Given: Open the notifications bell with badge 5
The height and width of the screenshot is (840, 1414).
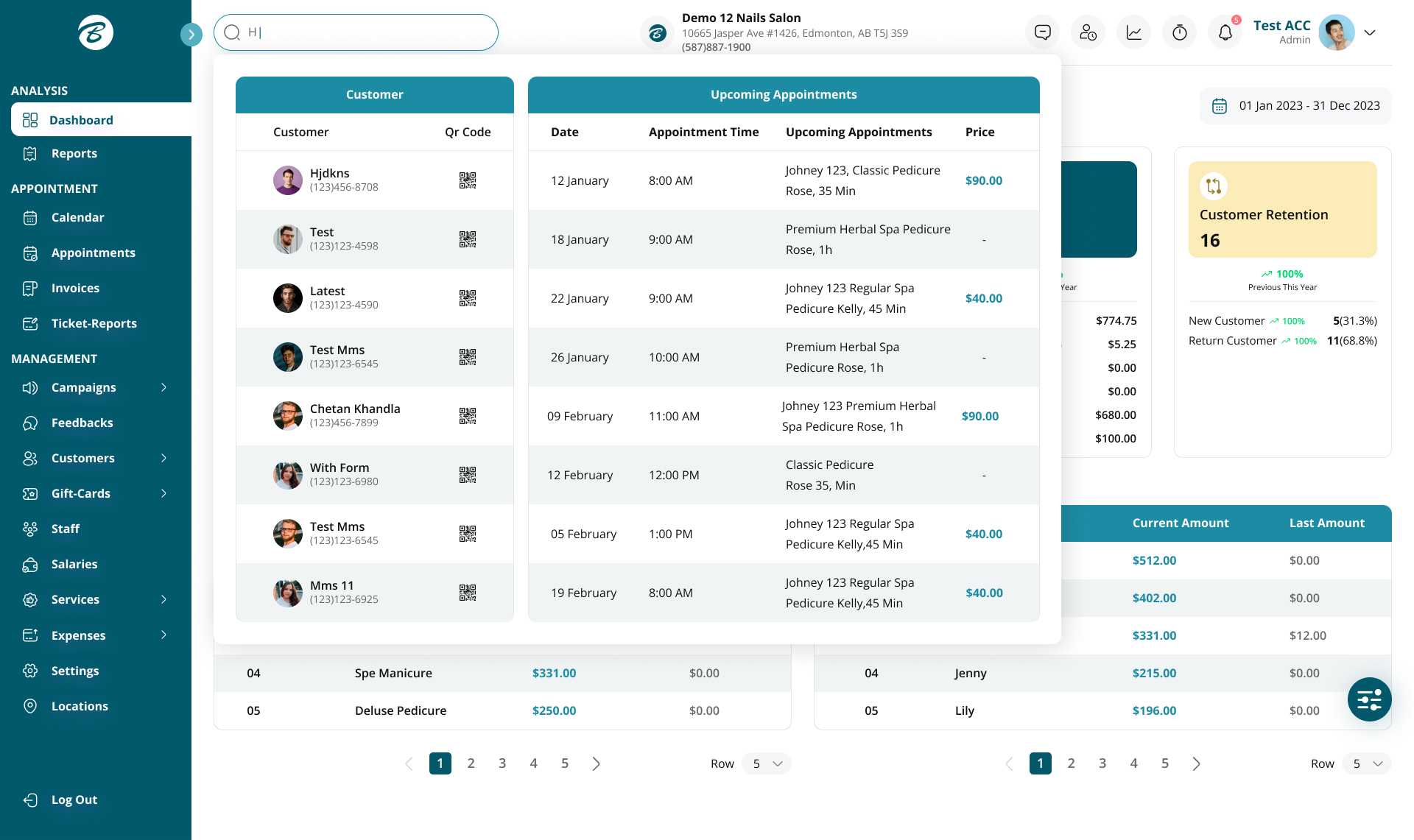Looking at the screenshot, I should tap(1225, 32).
